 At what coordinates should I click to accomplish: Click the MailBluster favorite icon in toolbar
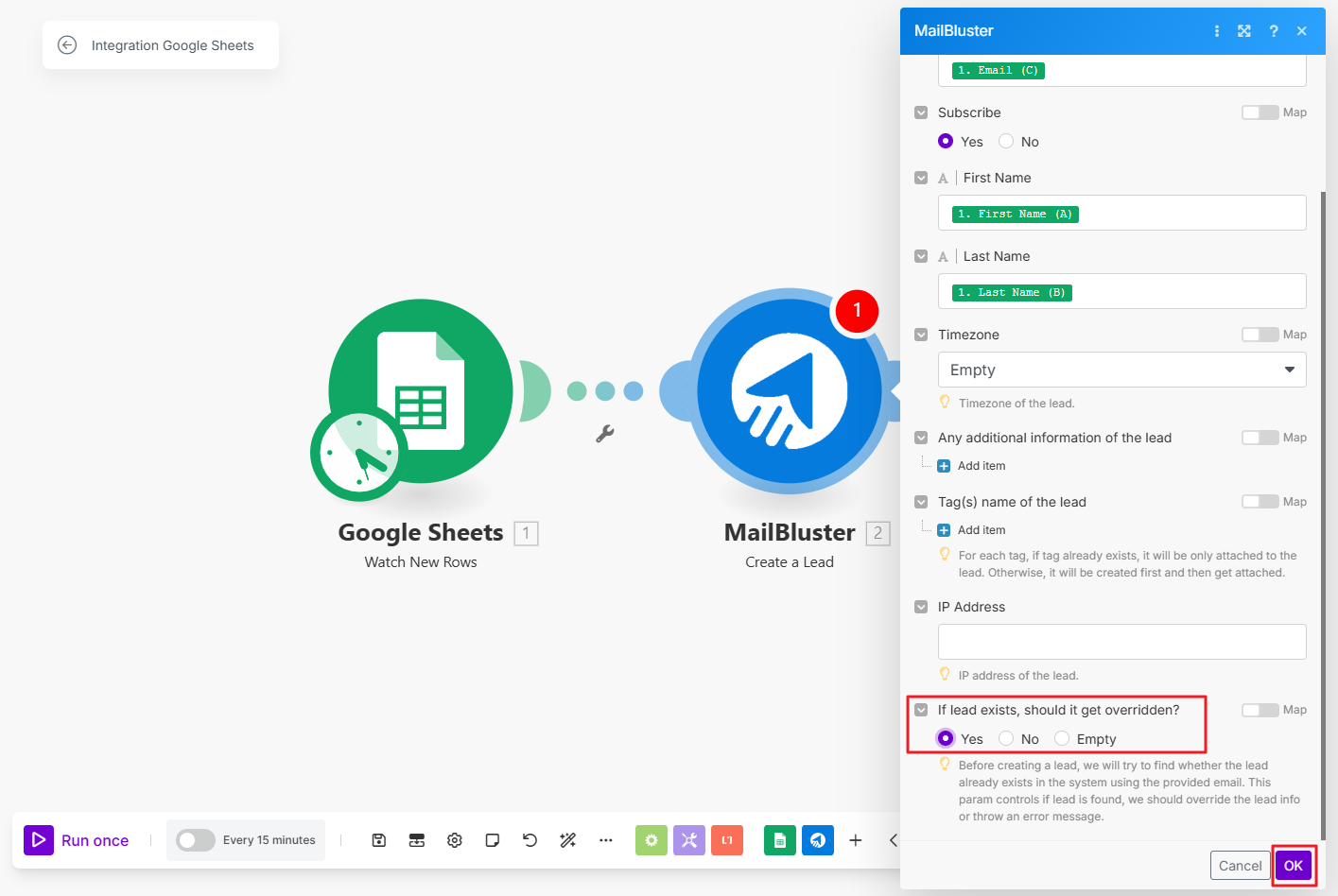click(818, 840)
